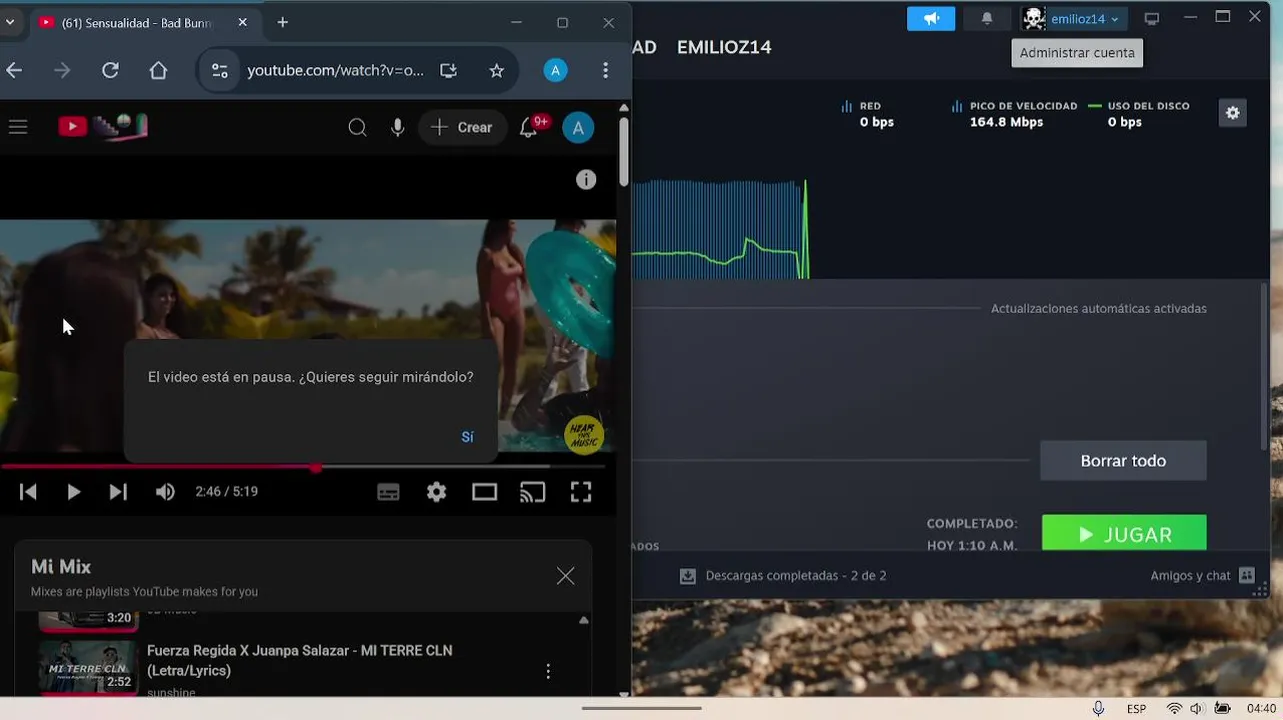The width and height of the screenshot is (1283, 720).
Task: Reload the YouTube page
Action: click(110, 70)
